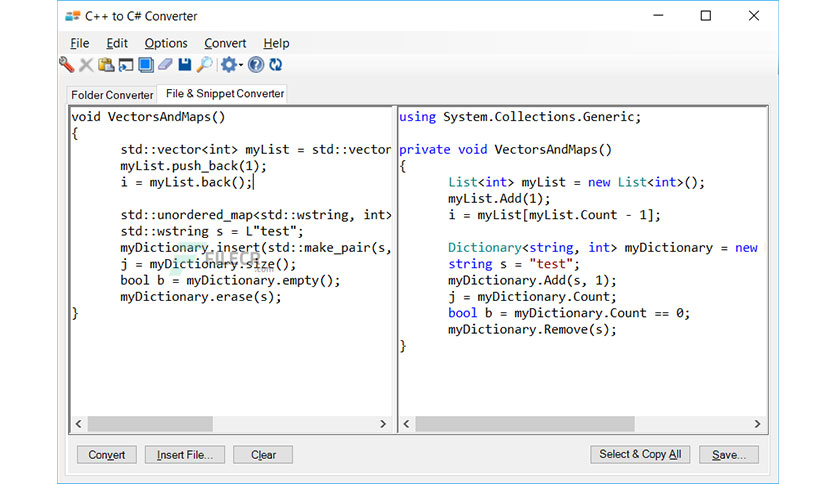
Task: Click the line 'string s = "test";' in output
Action: click(513, 264)
